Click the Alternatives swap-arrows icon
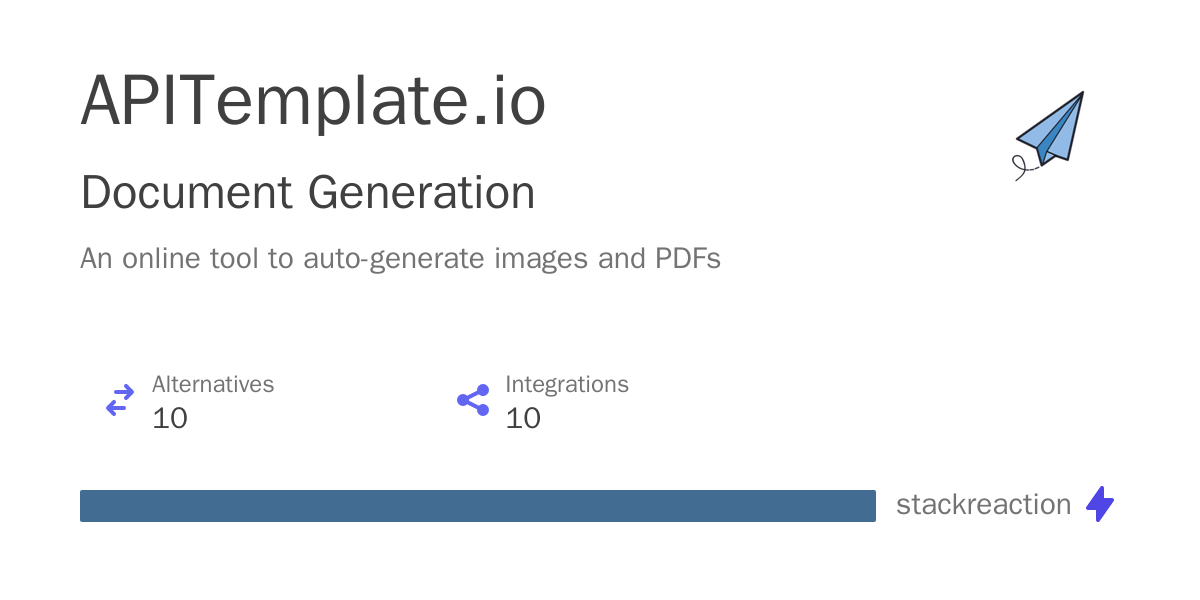This screenshot has width=1200, height=600. click(x=120, y=401)
